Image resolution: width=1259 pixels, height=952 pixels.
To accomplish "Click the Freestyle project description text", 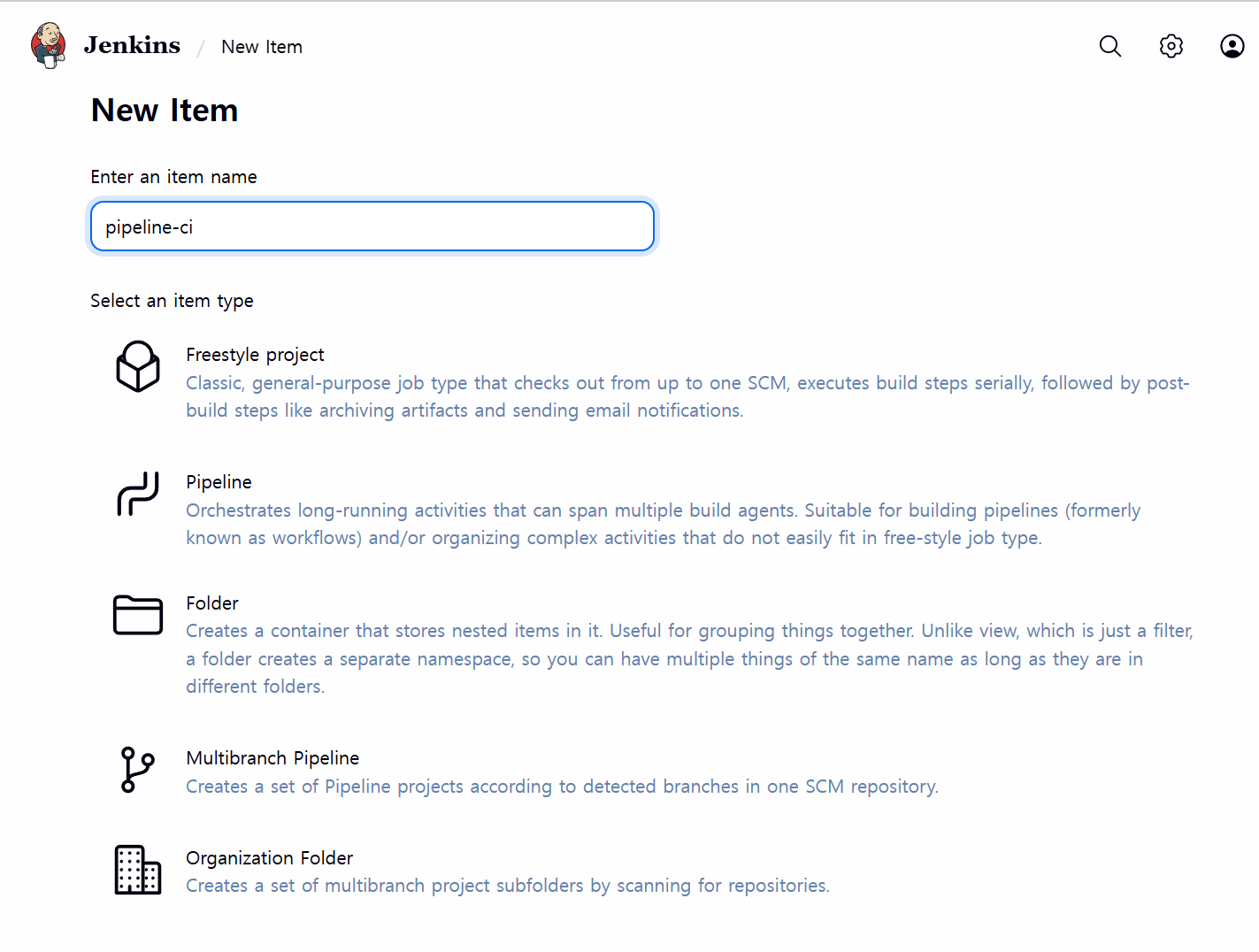I will [687, 396].
